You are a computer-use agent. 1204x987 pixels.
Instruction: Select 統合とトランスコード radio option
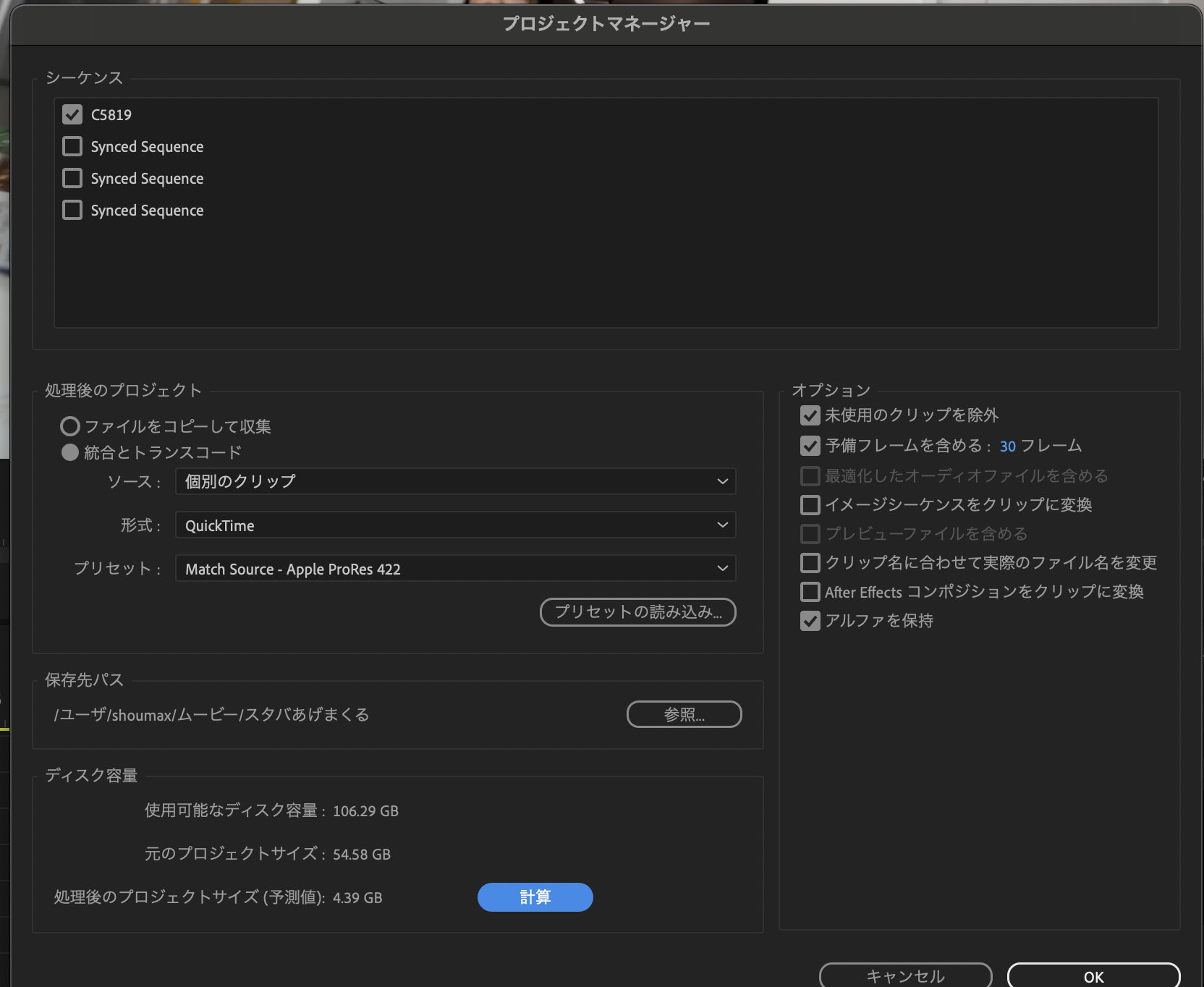point(69,452)
